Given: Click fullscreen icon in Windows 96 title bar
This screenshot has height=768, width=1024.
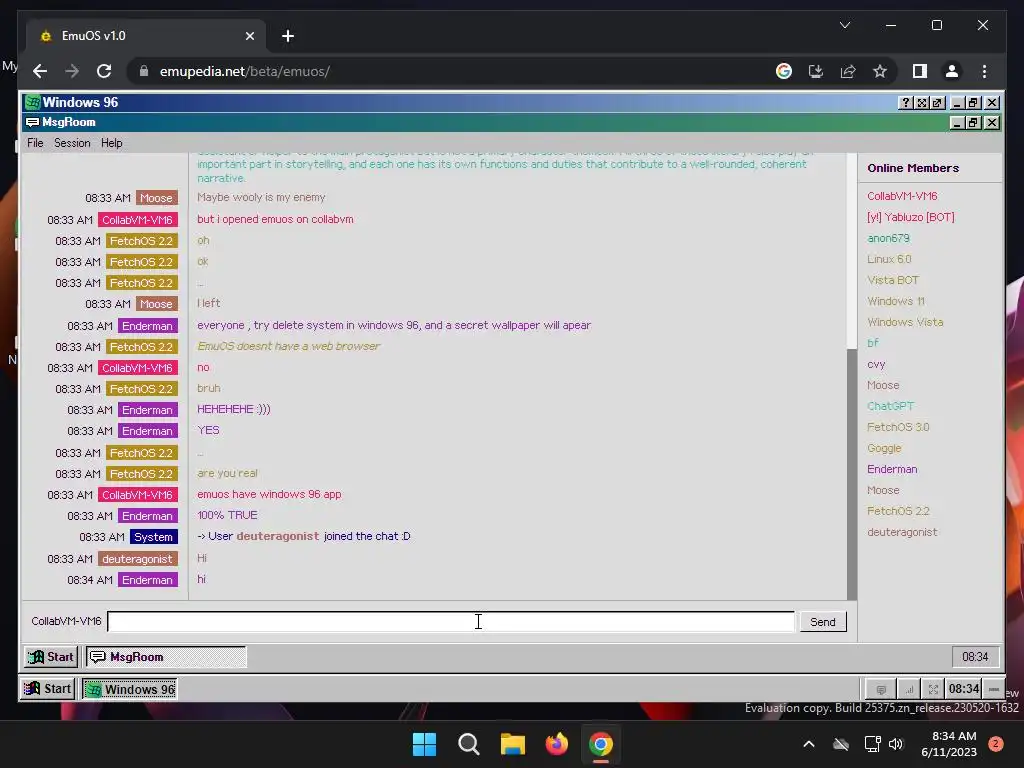Looking at the screenshot, I should coord(921,103).
